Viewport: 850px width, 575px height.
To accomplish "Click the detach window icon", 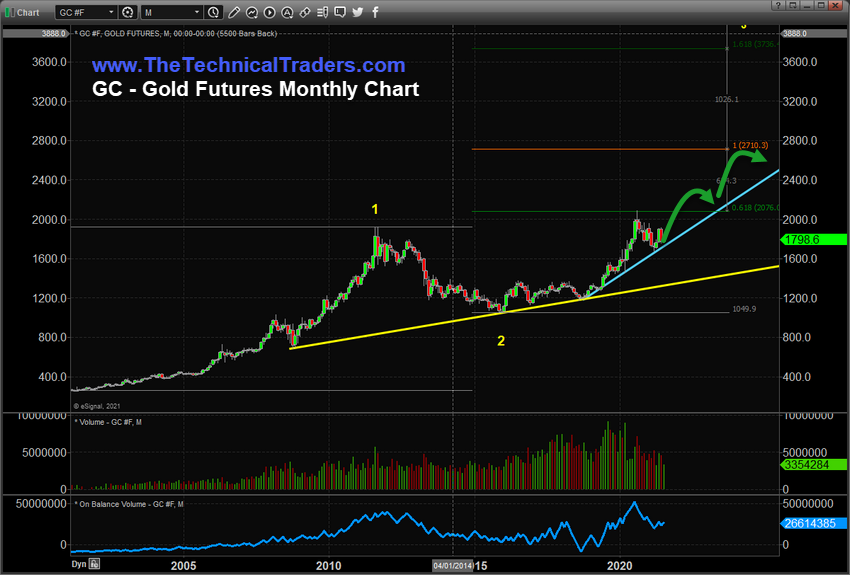I will [793, 5].
